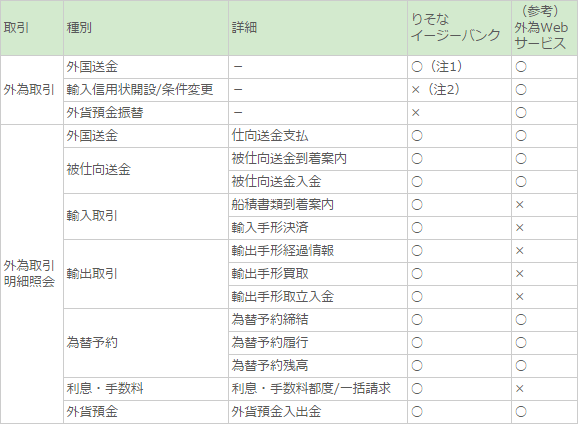Click the 外貨預金入出金 detail cell
578x424 pixels.
click(x=318, y=411)
